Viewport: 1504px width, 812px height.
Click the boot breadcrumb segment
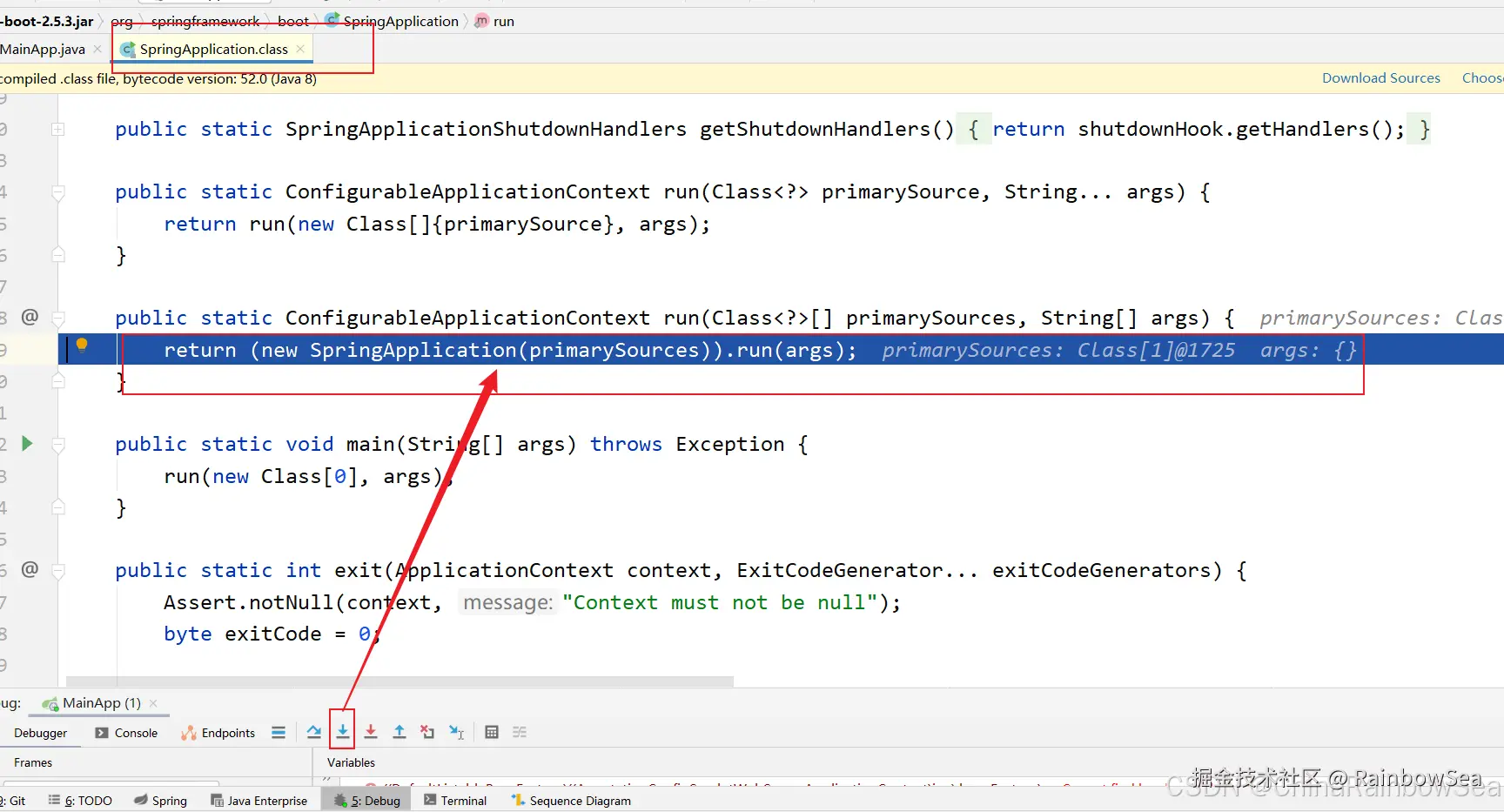click(293, 21)
